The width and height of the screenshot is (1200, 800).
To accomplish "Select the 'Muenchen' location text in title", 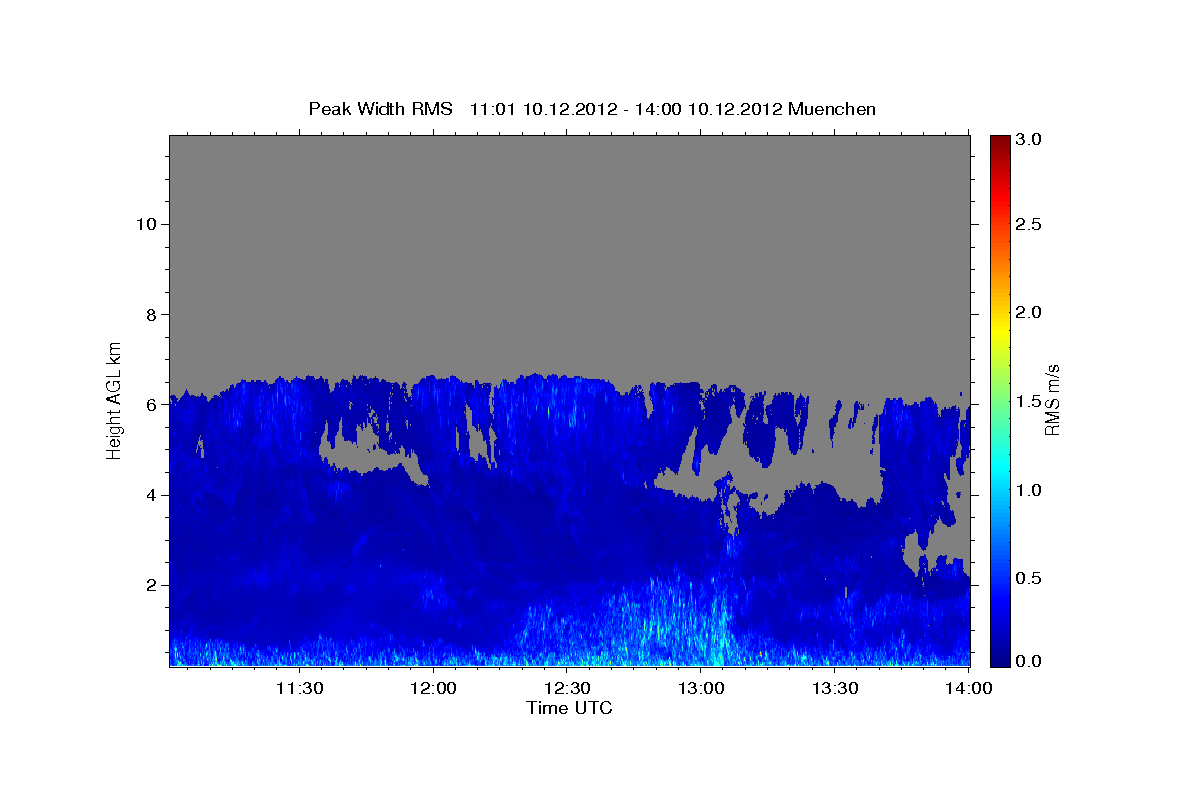I will pyautogui.click(x=832, y=109).
